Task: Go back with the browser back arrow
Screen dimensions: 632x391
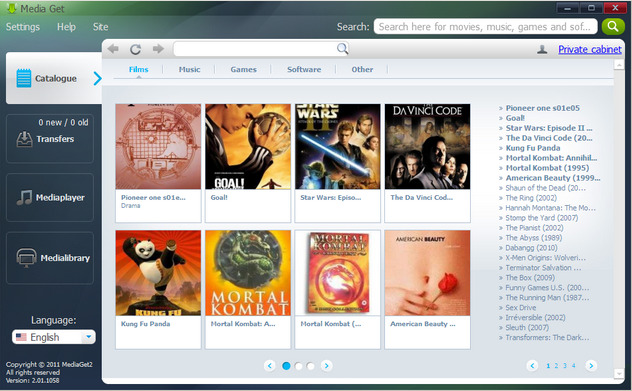Action: 113,49
